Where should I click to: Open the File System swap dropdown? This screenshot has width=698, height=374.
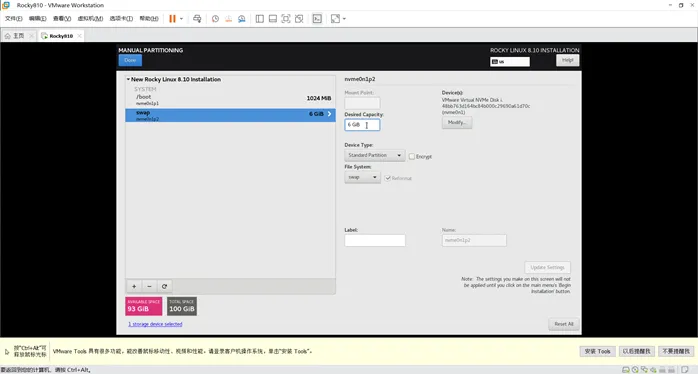(362, 177)
